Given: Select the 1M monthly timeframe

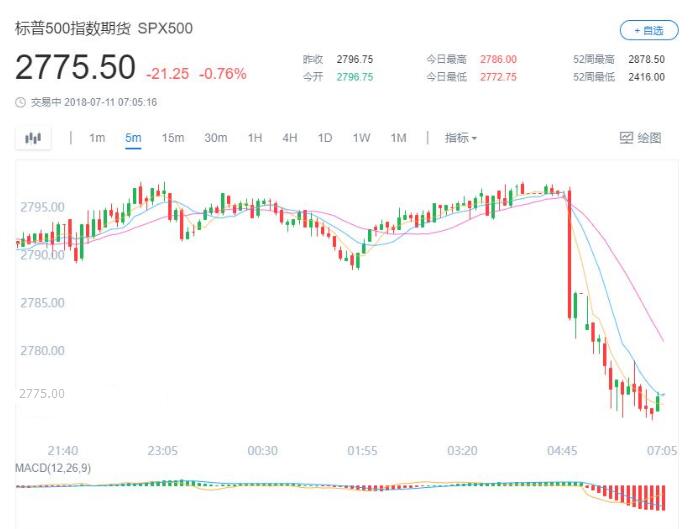Looking at the screenshot, I should (398, 138).
